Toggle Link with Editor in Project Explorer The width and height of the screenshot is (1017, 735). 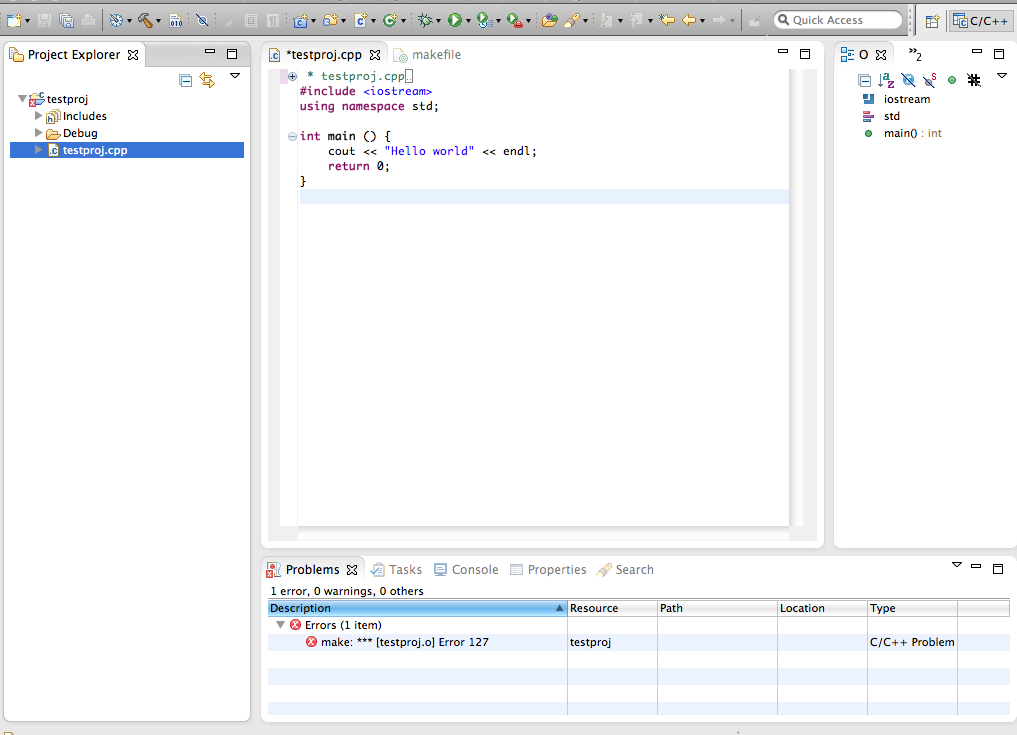point(207,80)
